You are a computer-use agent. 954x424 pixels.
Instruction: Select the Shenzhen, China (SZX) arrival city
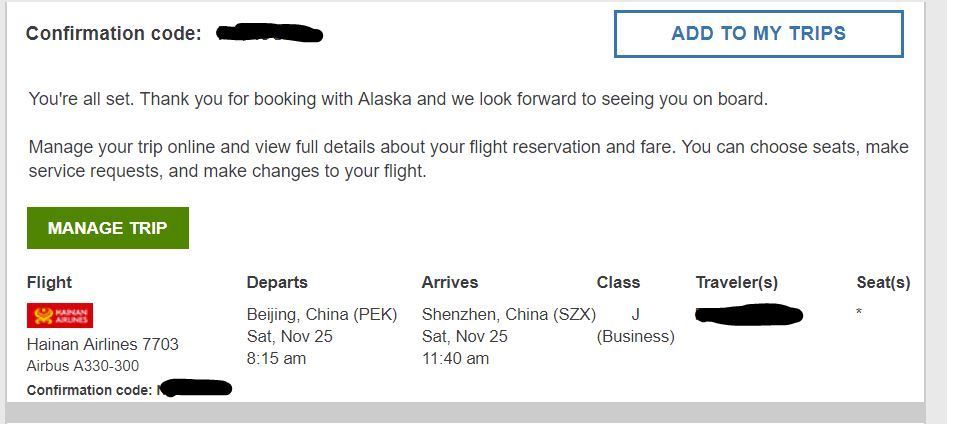click(509, 315)
